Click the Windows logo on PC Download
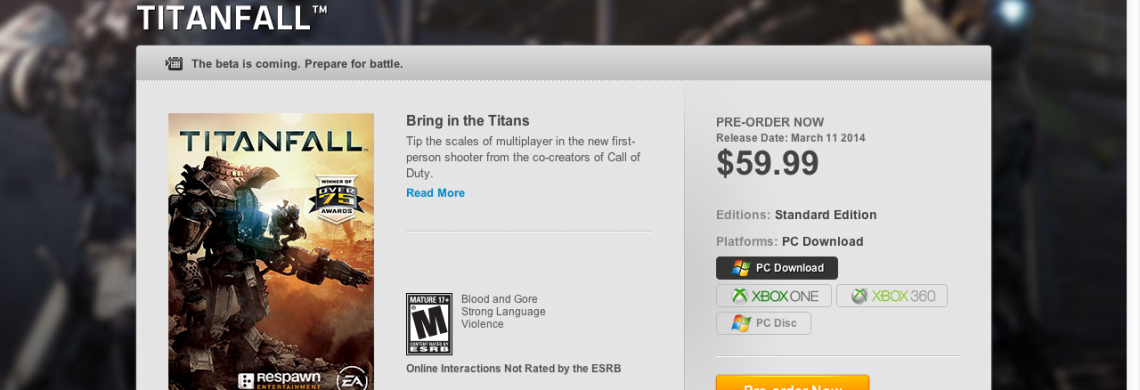This screenshot has height=390, width=1140. 741,268
